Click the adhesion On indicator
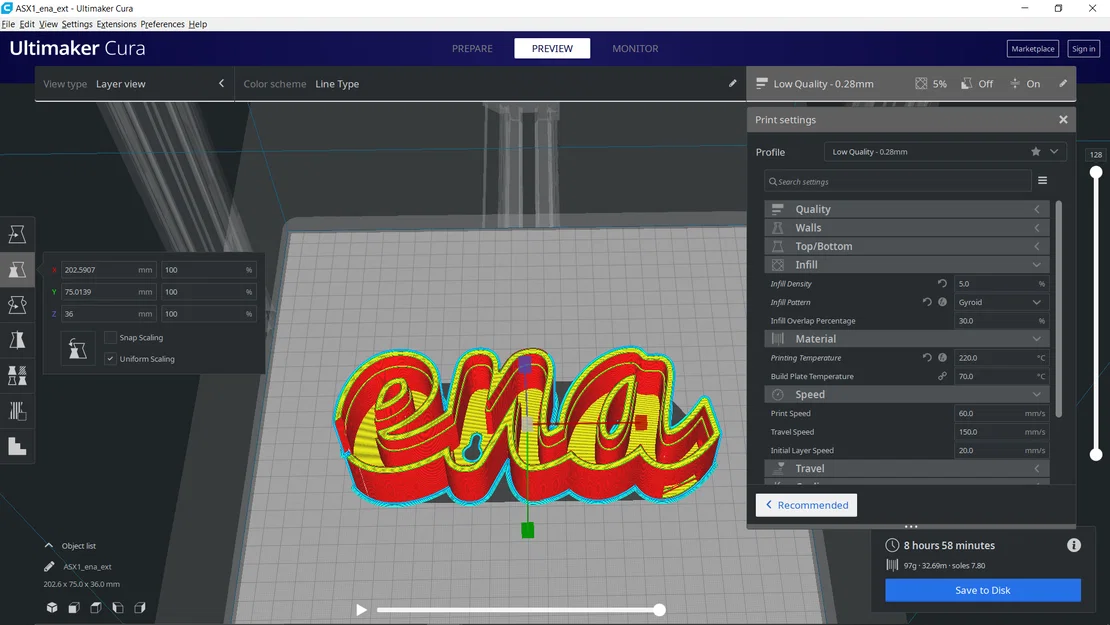 point(1024,84)
